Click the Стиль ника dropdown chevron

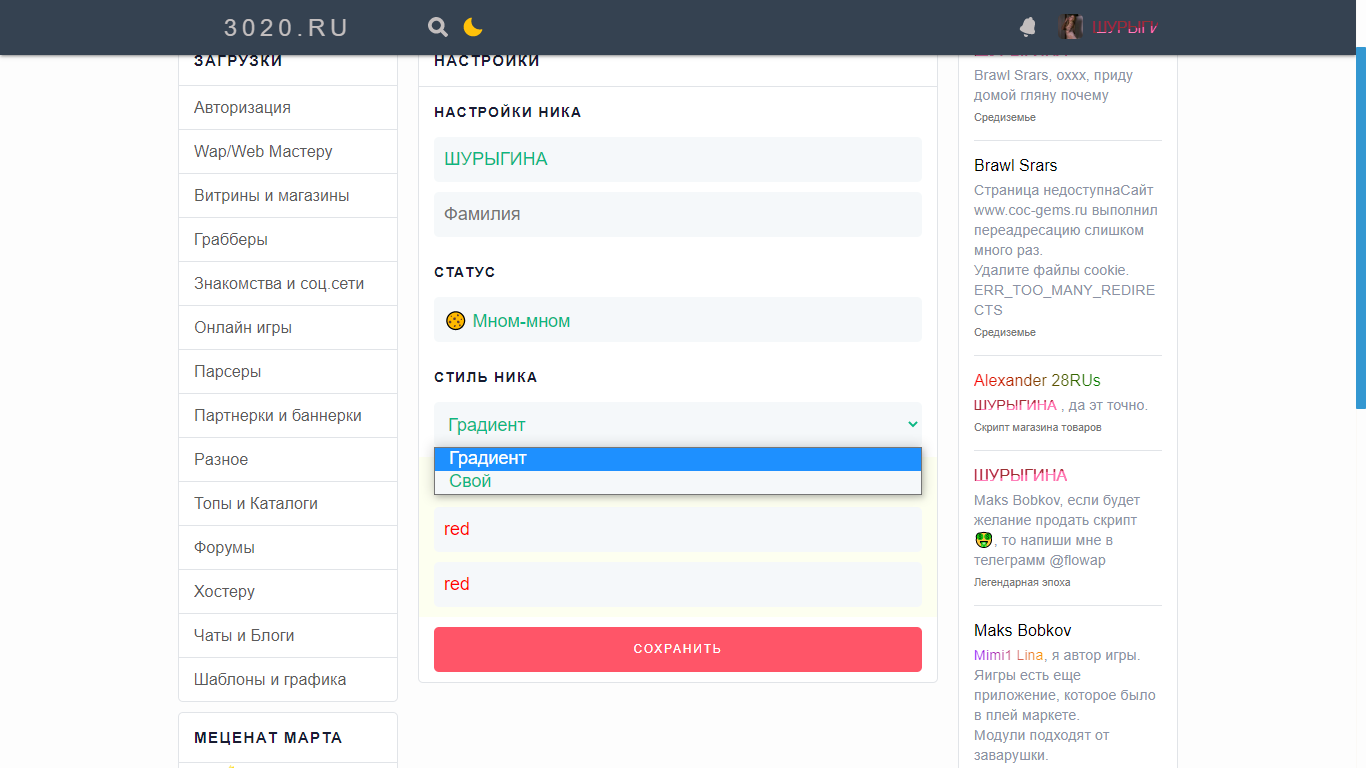click(912, 424)
